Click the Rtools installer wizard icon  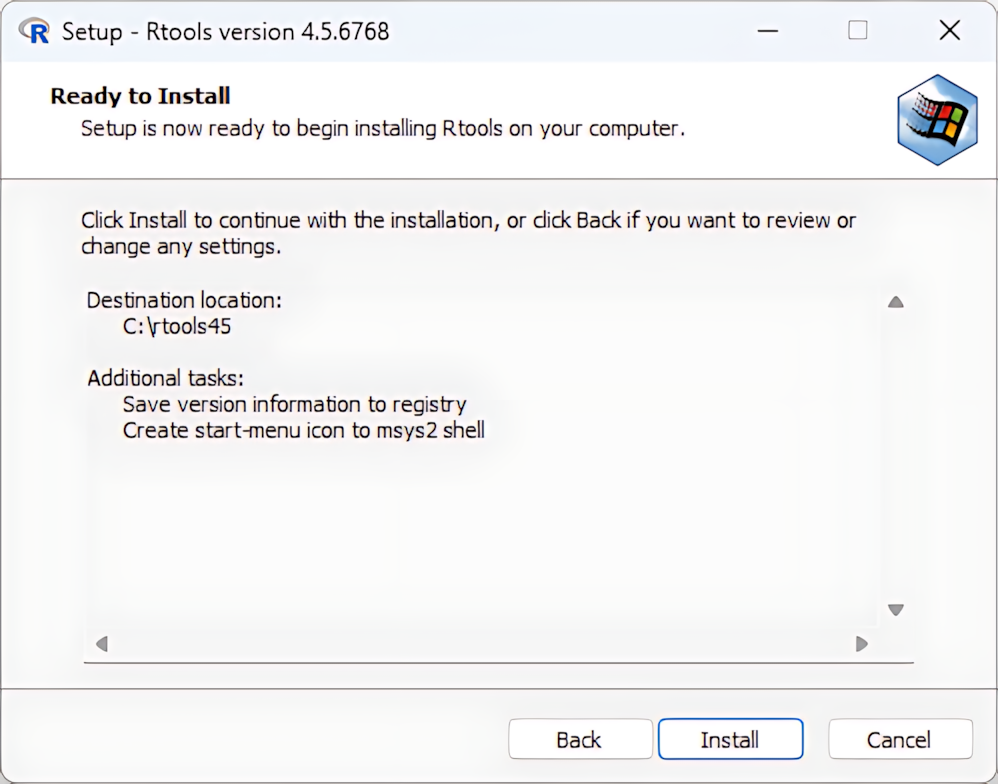click(x=937, y=120)
